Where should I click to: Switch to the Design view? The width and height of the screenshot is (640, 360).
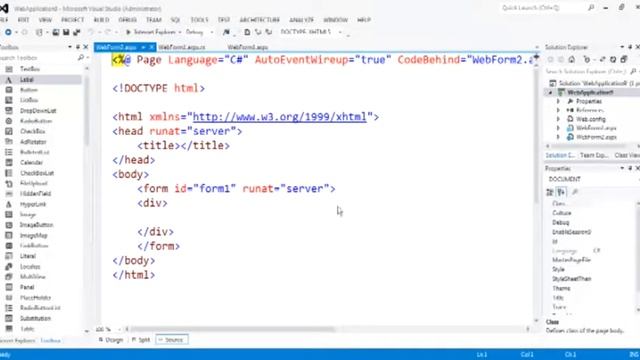pos(111,340)
